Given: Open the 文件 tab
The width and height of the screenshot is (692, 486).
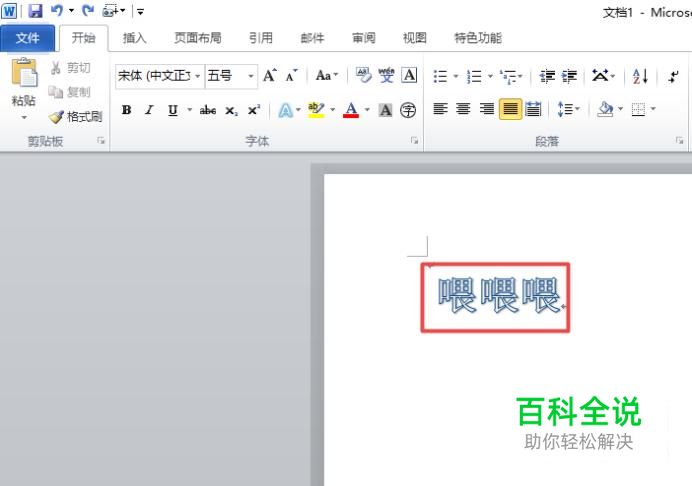Looking at the screenshot, I should point(27,38).
